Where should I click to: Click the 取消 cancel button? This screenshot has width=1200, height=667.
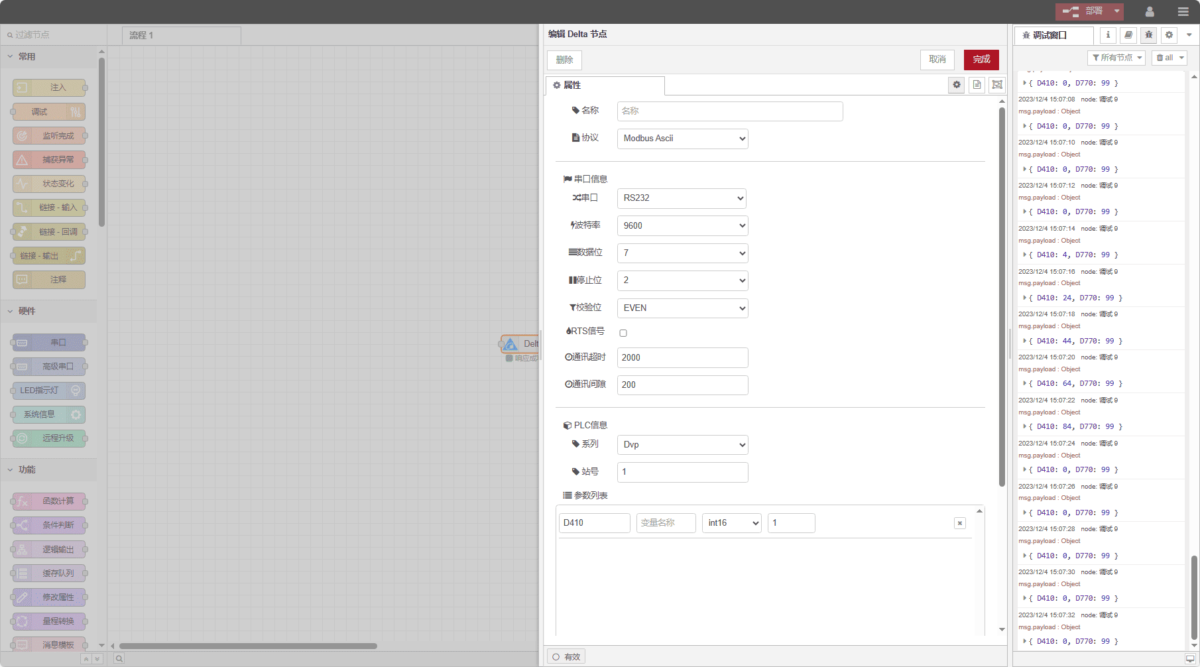coord(937,60)
